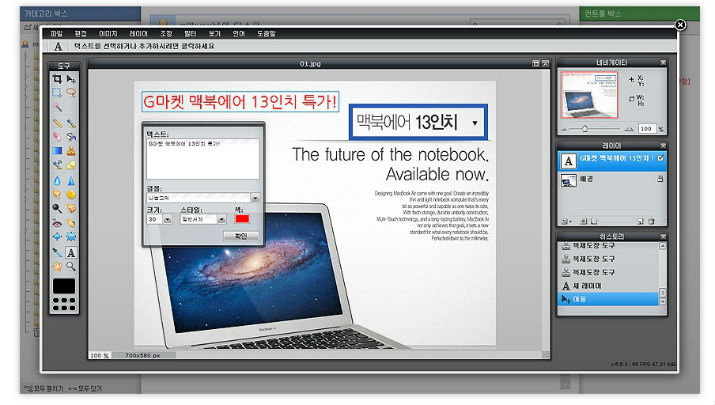Click 모두 닫기 in background window

(x=90, y=389)
